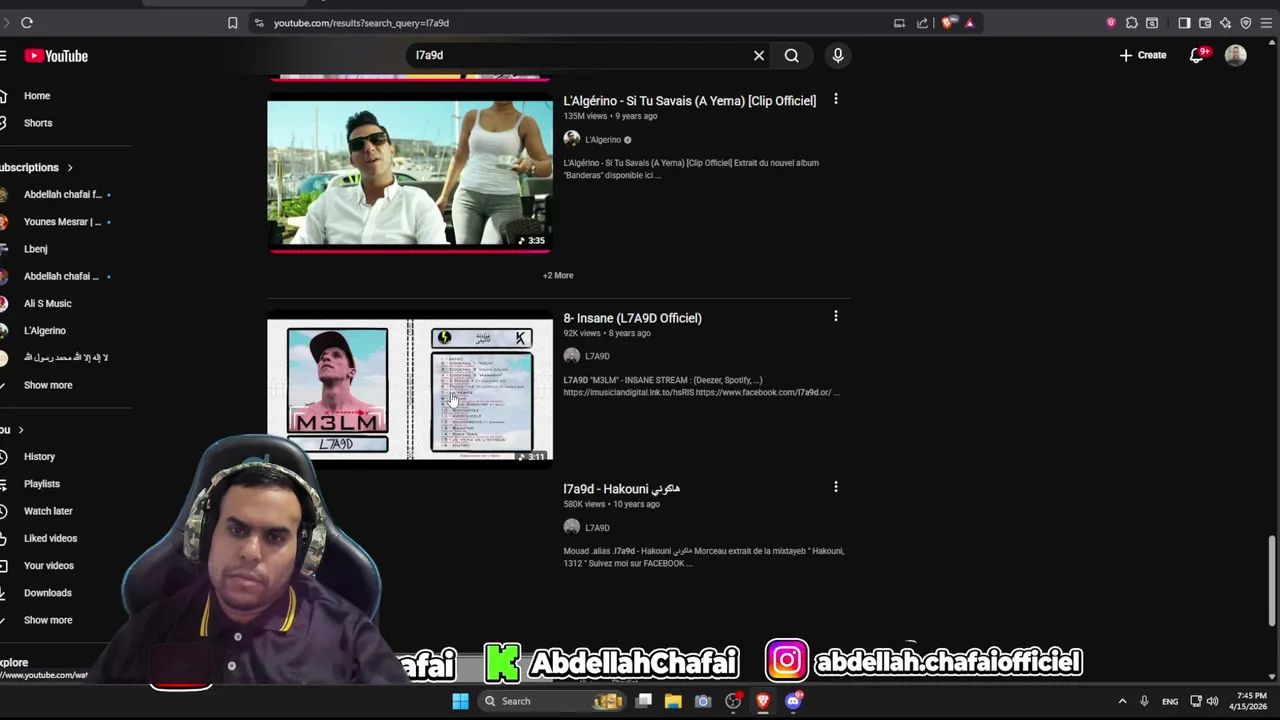The image size is (1280, 720).
Task: Open l7a9d - Hakouni video title
Action: (621, 489)
